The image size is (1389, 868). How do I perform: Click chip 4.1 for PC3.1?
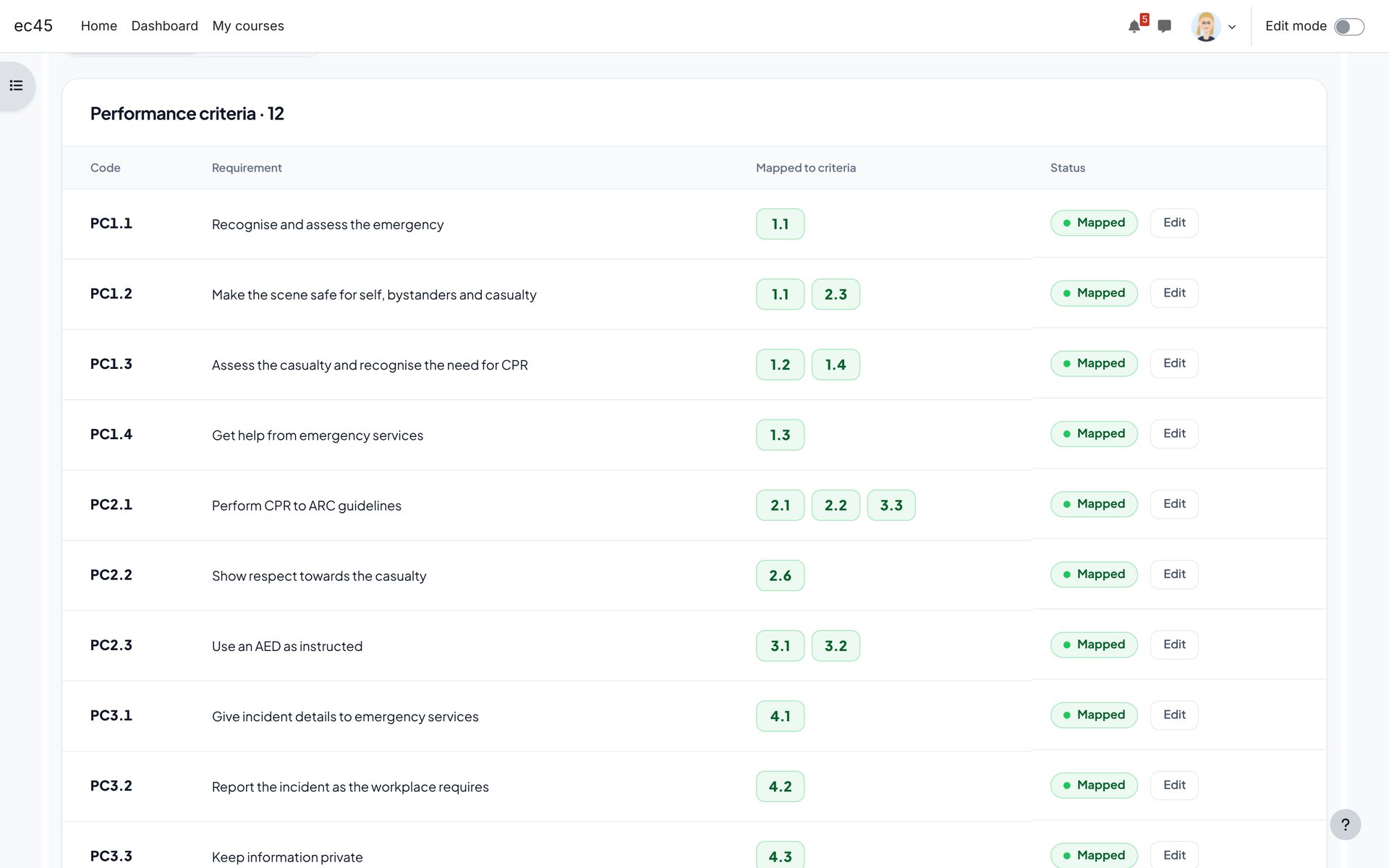(x=780, y=716)
